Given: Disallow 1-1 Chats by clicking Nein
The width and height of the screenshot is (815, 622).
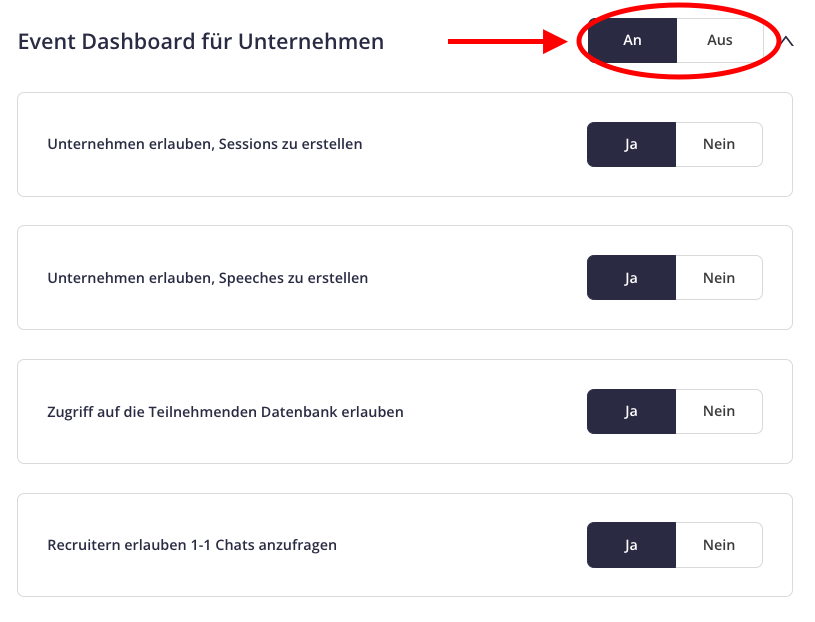Looking at the screenshot, I should (719, 545).
